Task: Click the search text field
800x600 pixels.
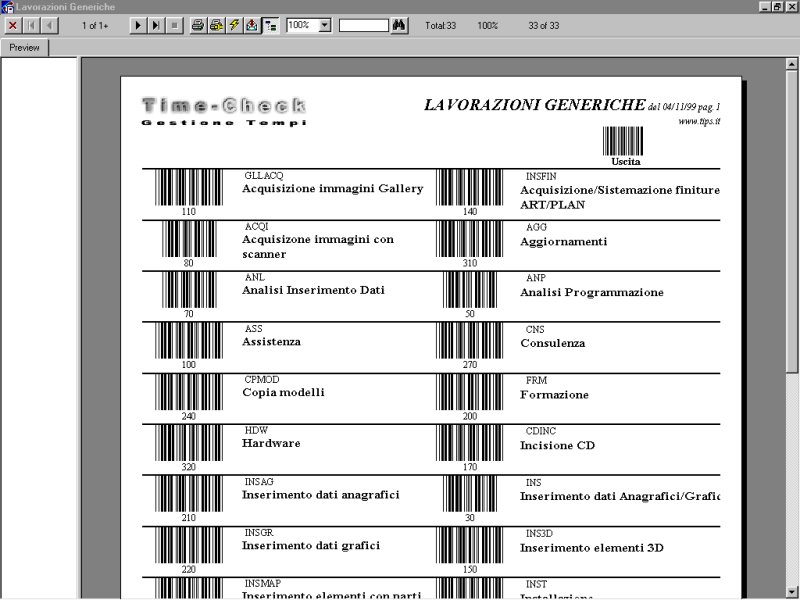Action: click(364, 26)
